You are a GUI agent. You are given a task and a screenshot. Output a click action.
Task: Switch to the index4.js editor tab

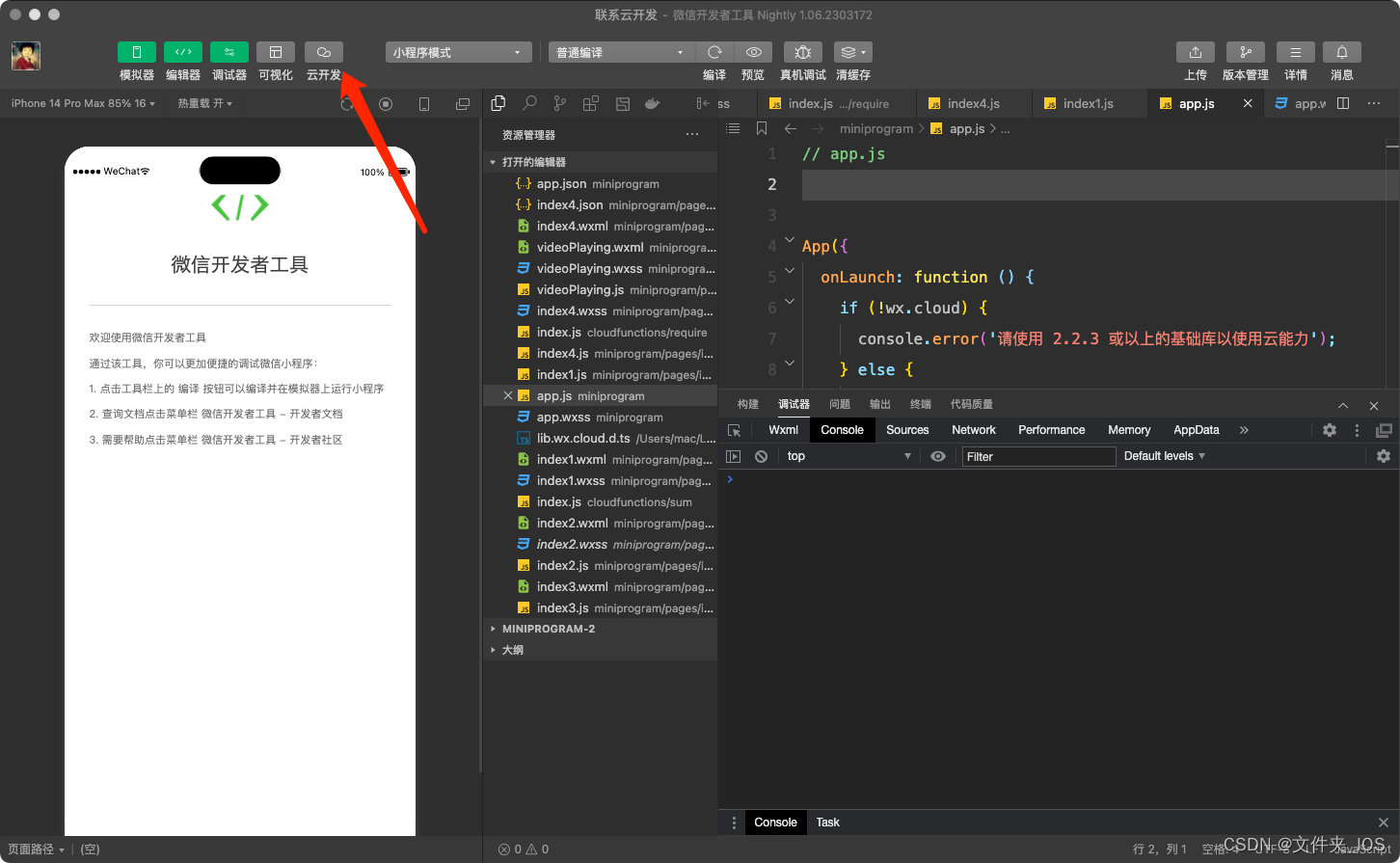pos(973,103)
